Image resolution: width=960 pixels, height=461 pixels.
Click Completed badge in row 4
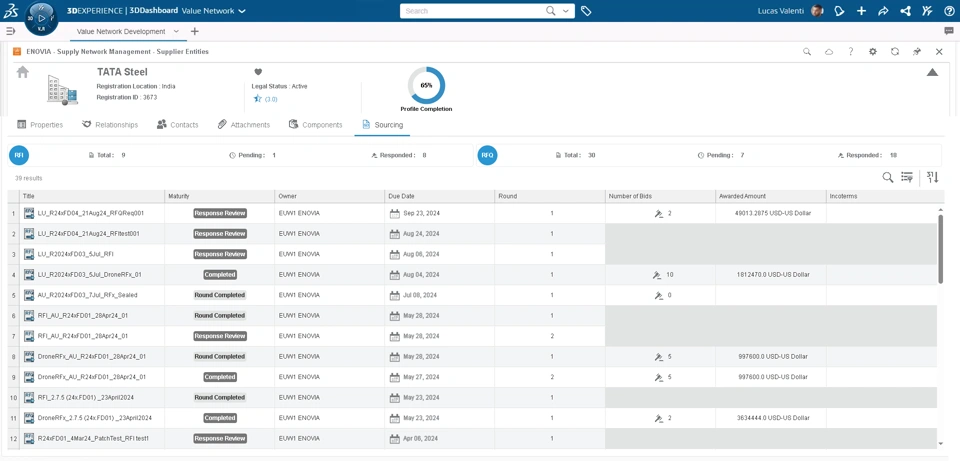[220, 275]
